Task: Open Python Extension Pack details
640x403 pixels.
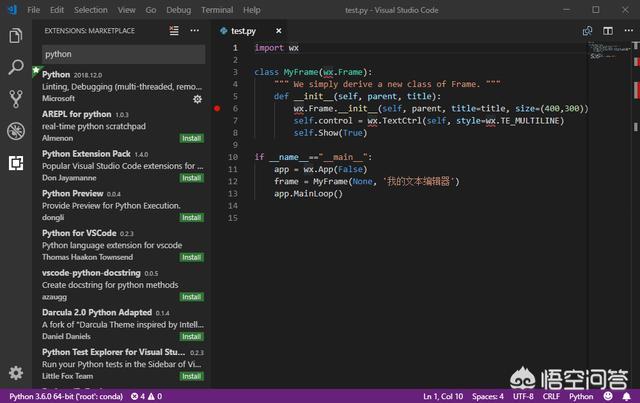Action: point(121,165)
